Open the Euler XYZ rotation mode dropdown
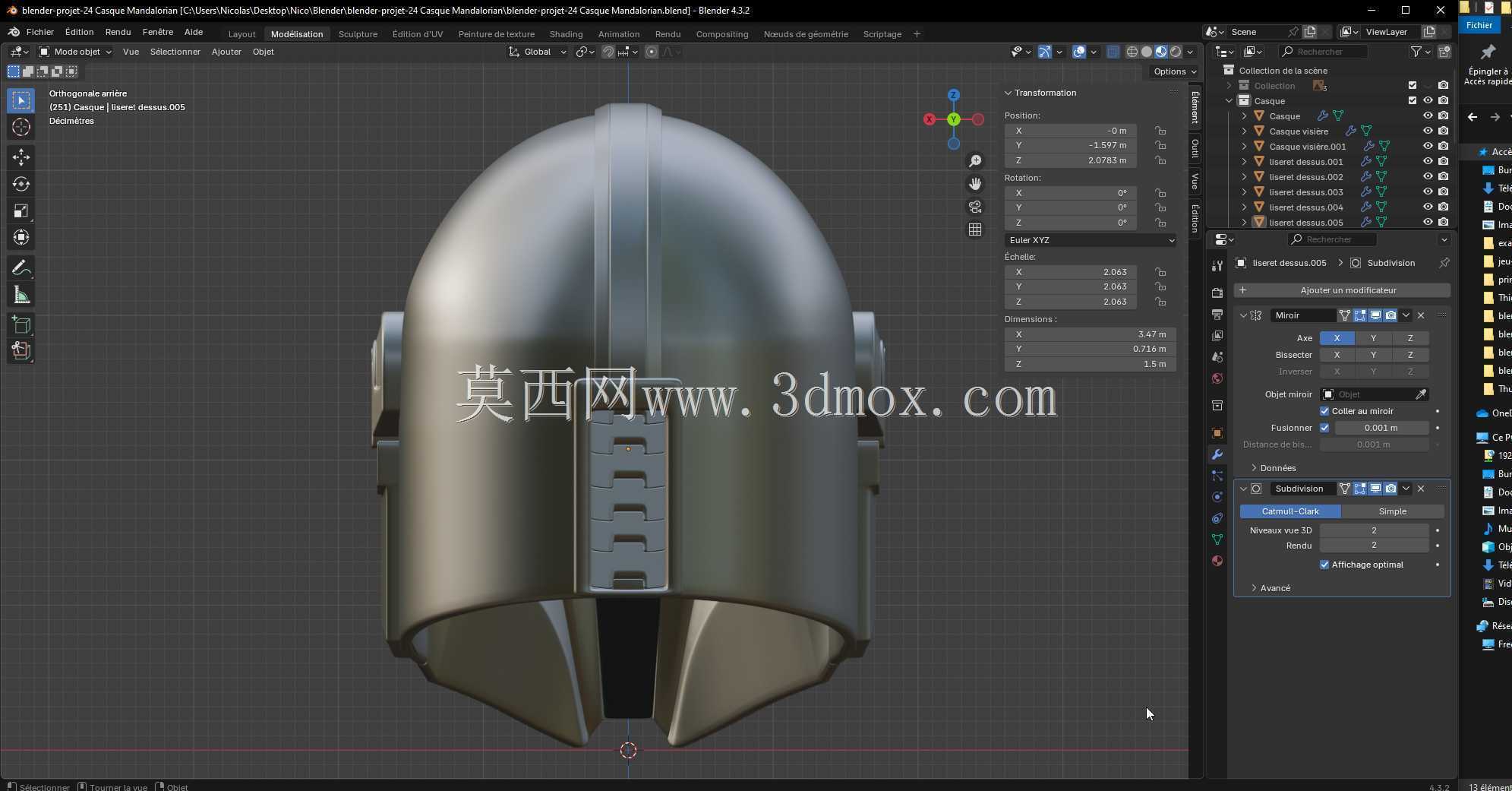The image size is (1512, 791). [x=1091, y=240]
